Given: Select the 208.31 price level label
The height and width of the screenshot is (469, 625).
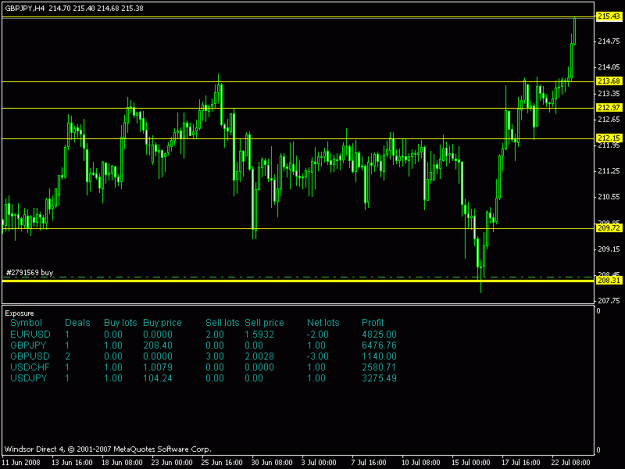Looking at the screenshot, I should point(609,281).
